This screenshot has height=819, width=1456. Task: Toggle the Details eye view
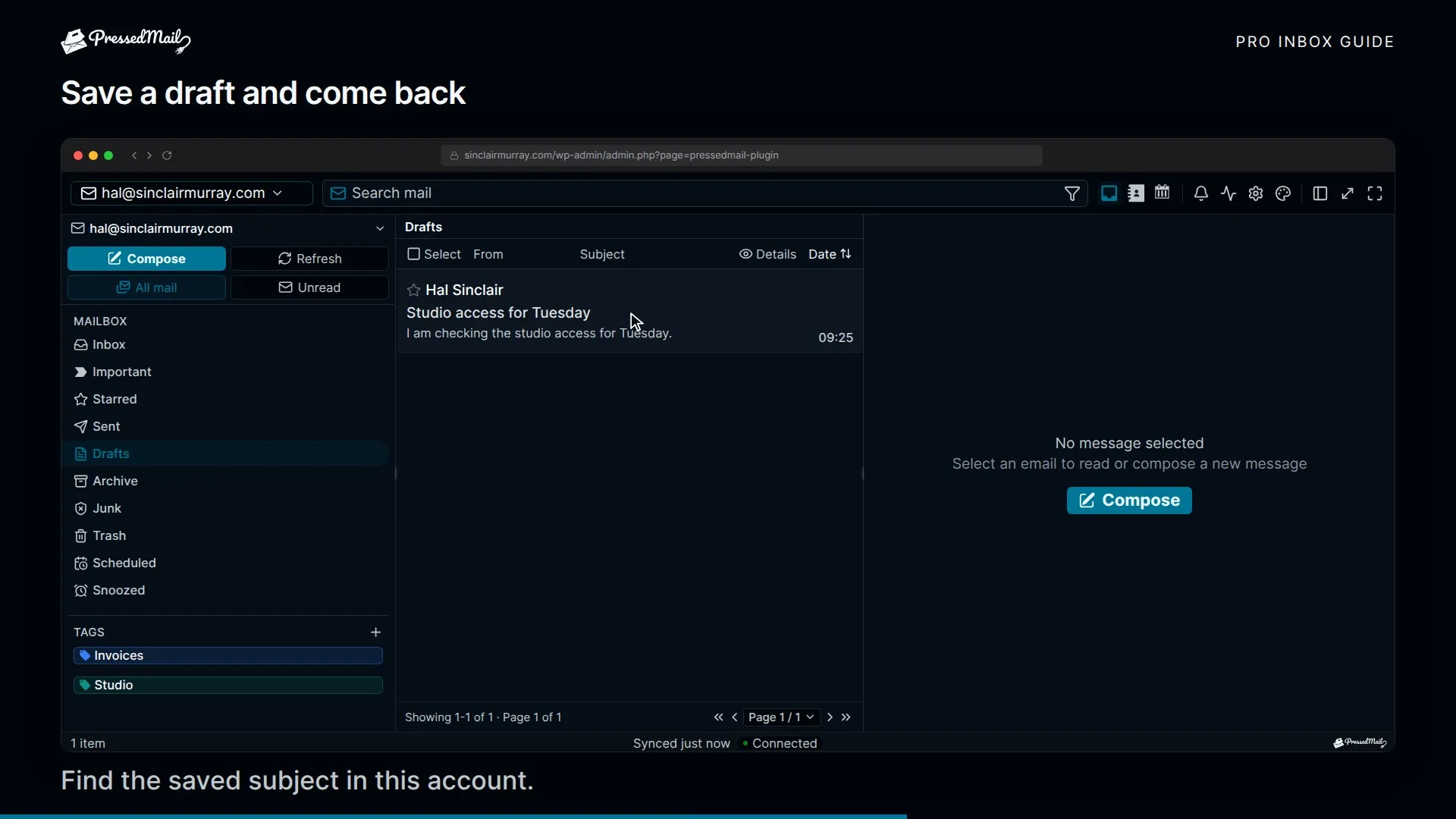tap(767, 254)
